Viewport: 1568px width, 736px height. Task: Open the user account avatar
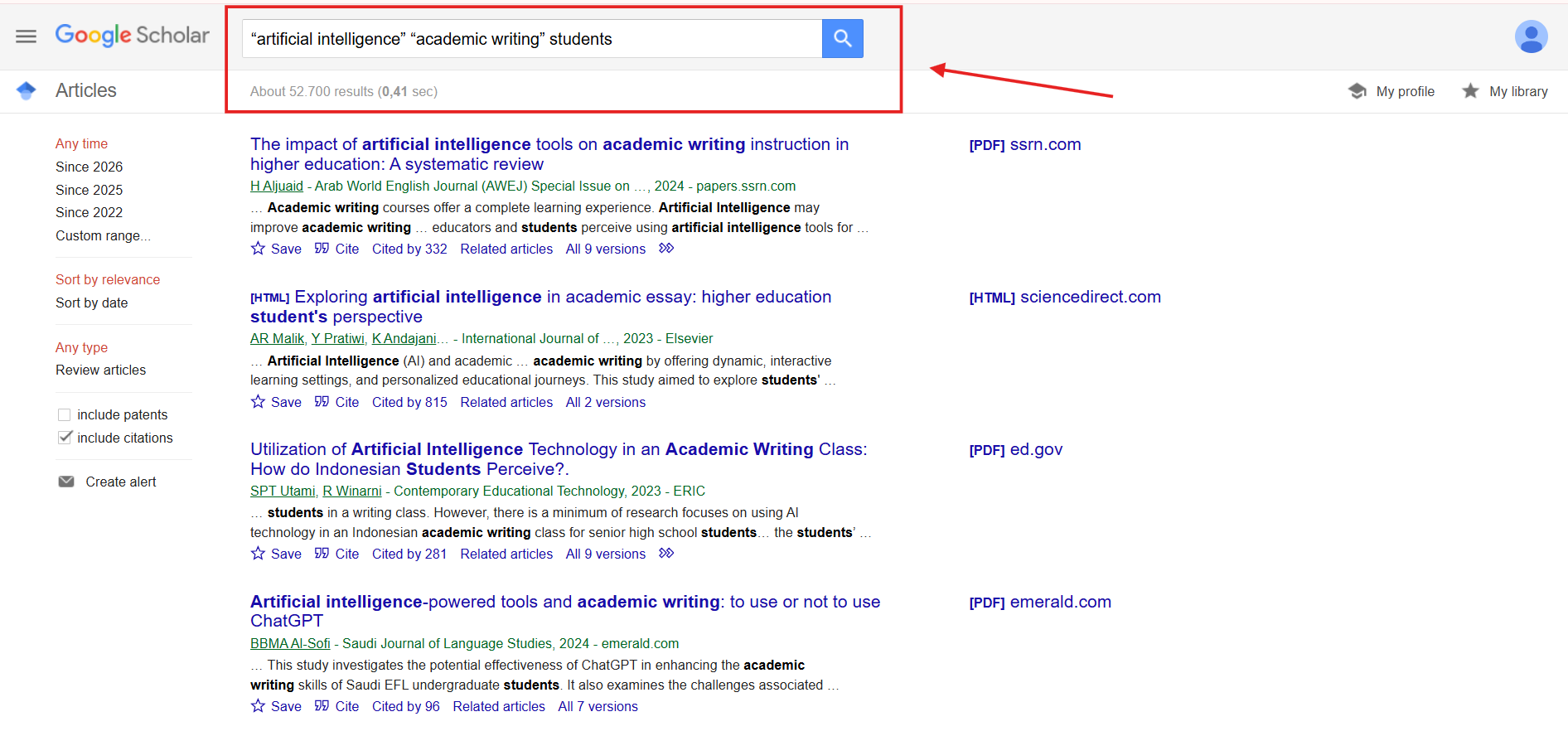point(1531,36)
